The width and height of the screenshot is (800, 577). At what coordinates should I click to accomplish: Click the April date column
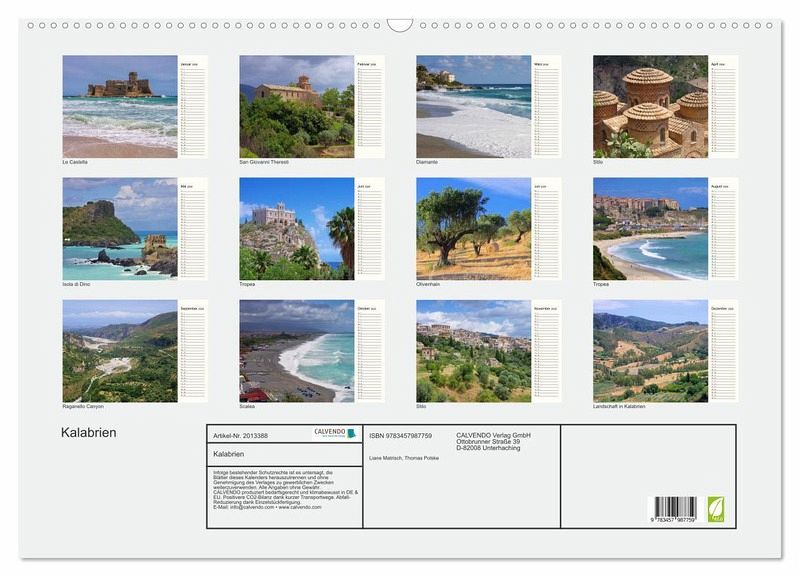(x=723, y=107)
